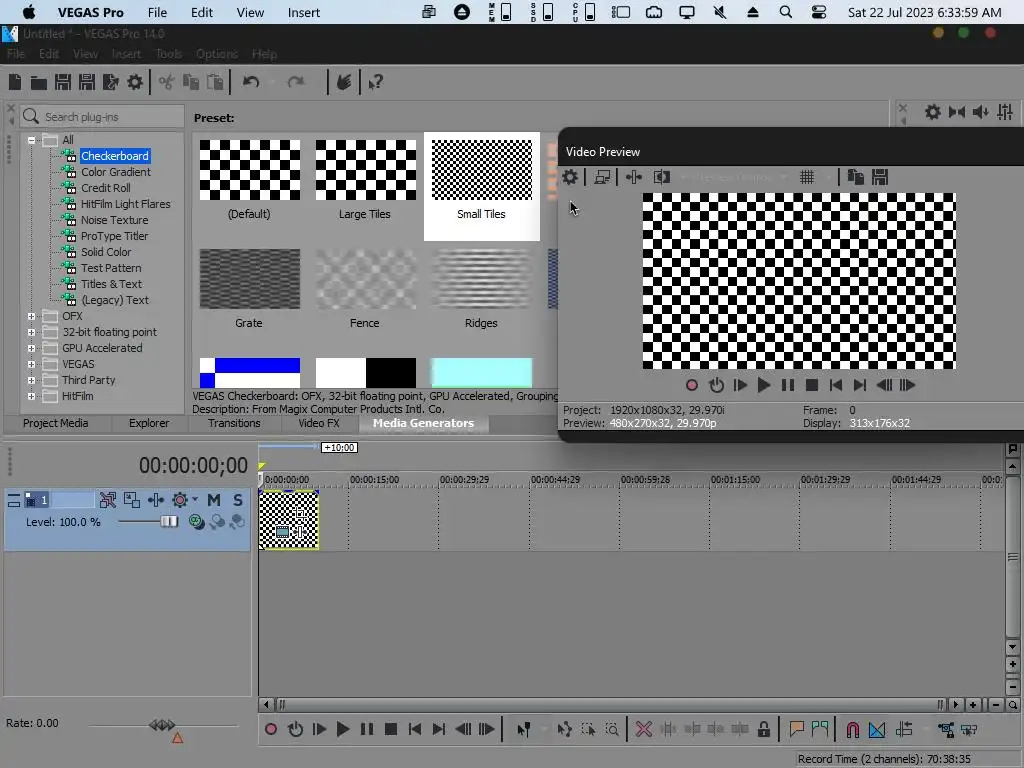Expand the GPU Accelerated folder

tap(31, 348)
